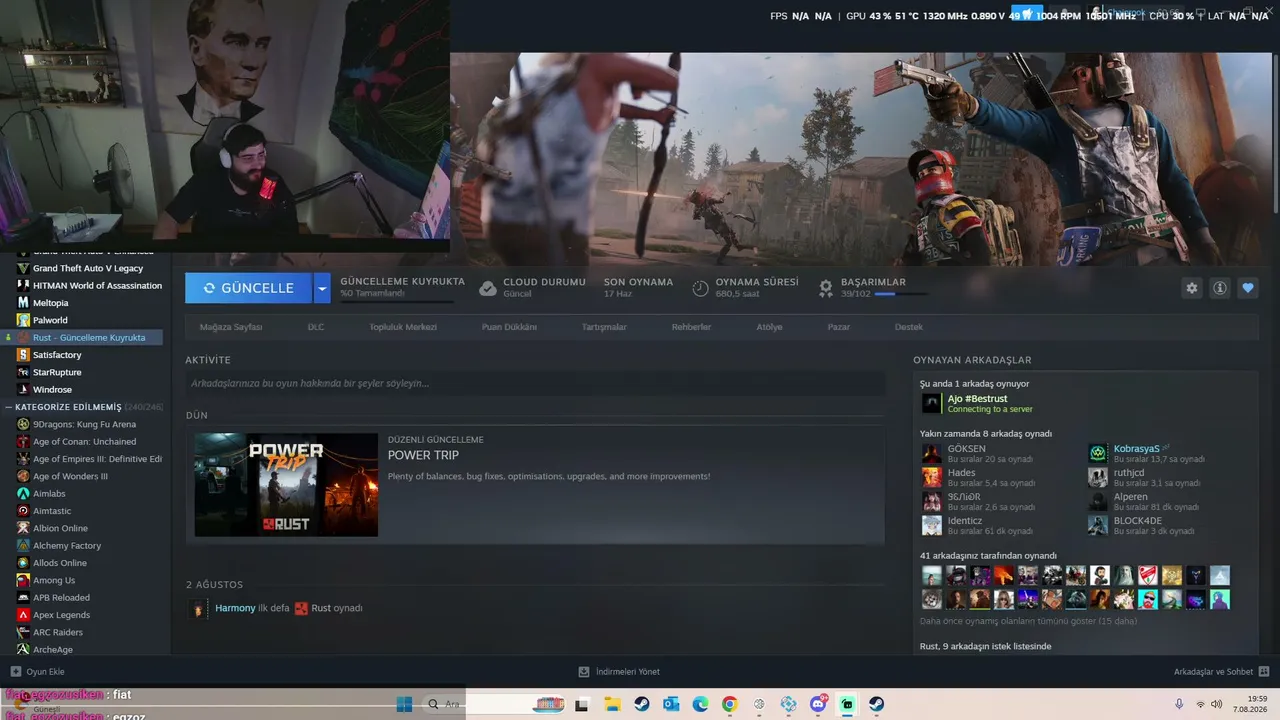
Task: Go to the Puan Dükkânı tab
Action: click(509, 327)
